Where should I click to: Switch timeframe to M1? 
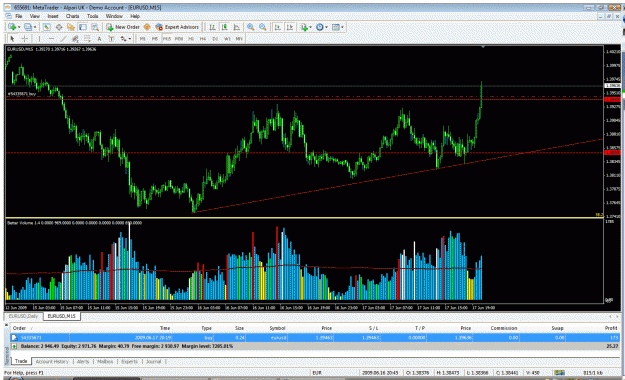(x=142, y=39)
